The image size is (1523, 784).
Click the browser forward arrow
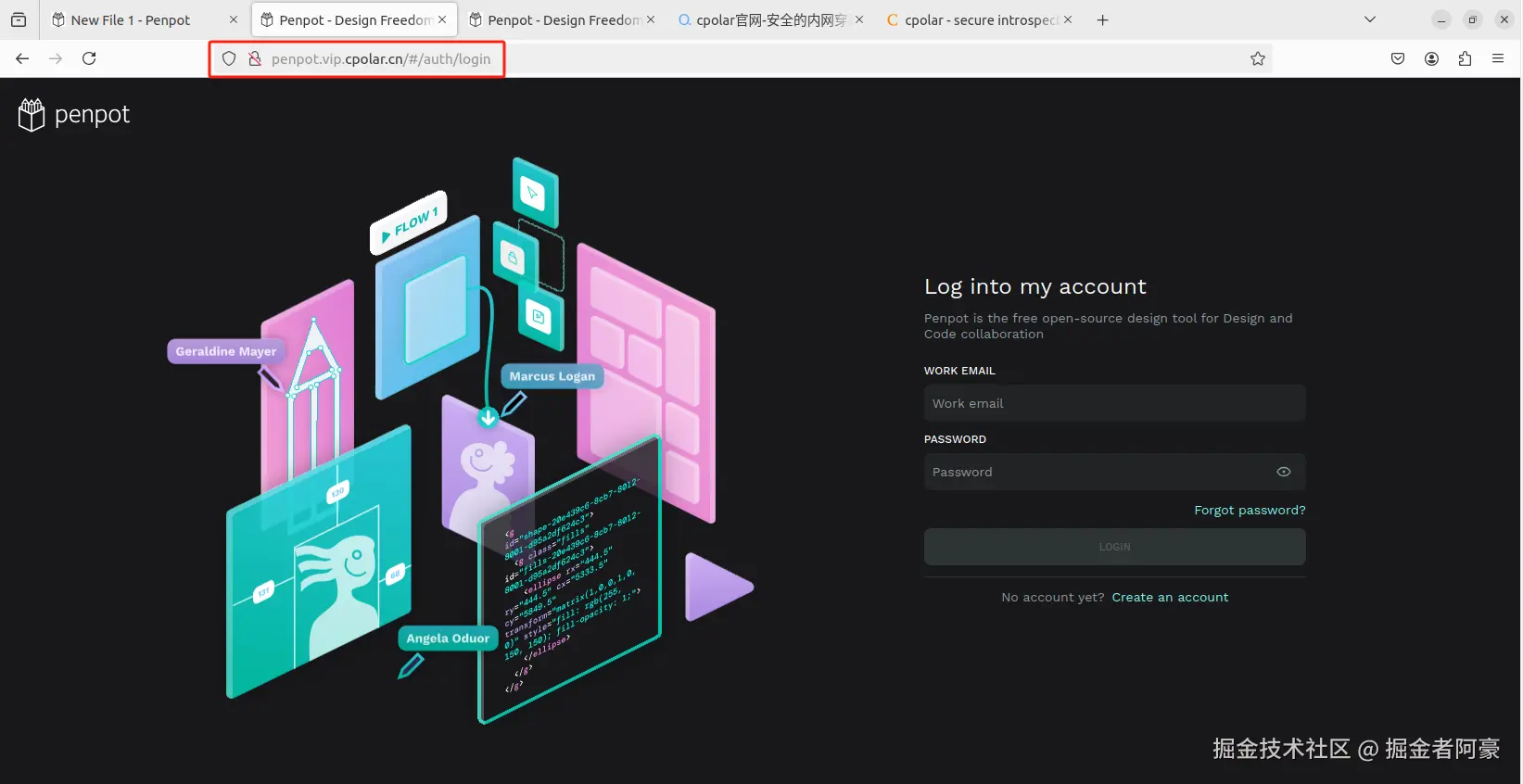click(56, 58)
